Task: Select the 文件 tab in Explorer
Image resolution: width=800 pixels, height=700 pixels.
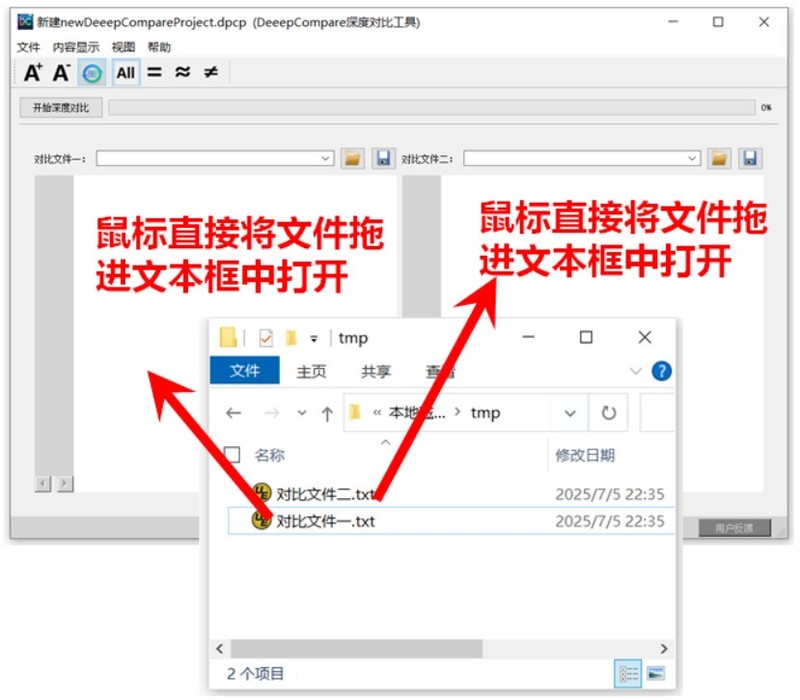Action: (x=244, y=370)
